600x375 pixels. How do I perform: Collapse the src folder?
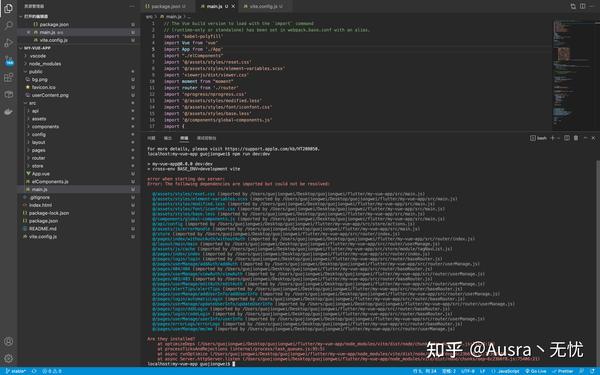coord(30,103)
